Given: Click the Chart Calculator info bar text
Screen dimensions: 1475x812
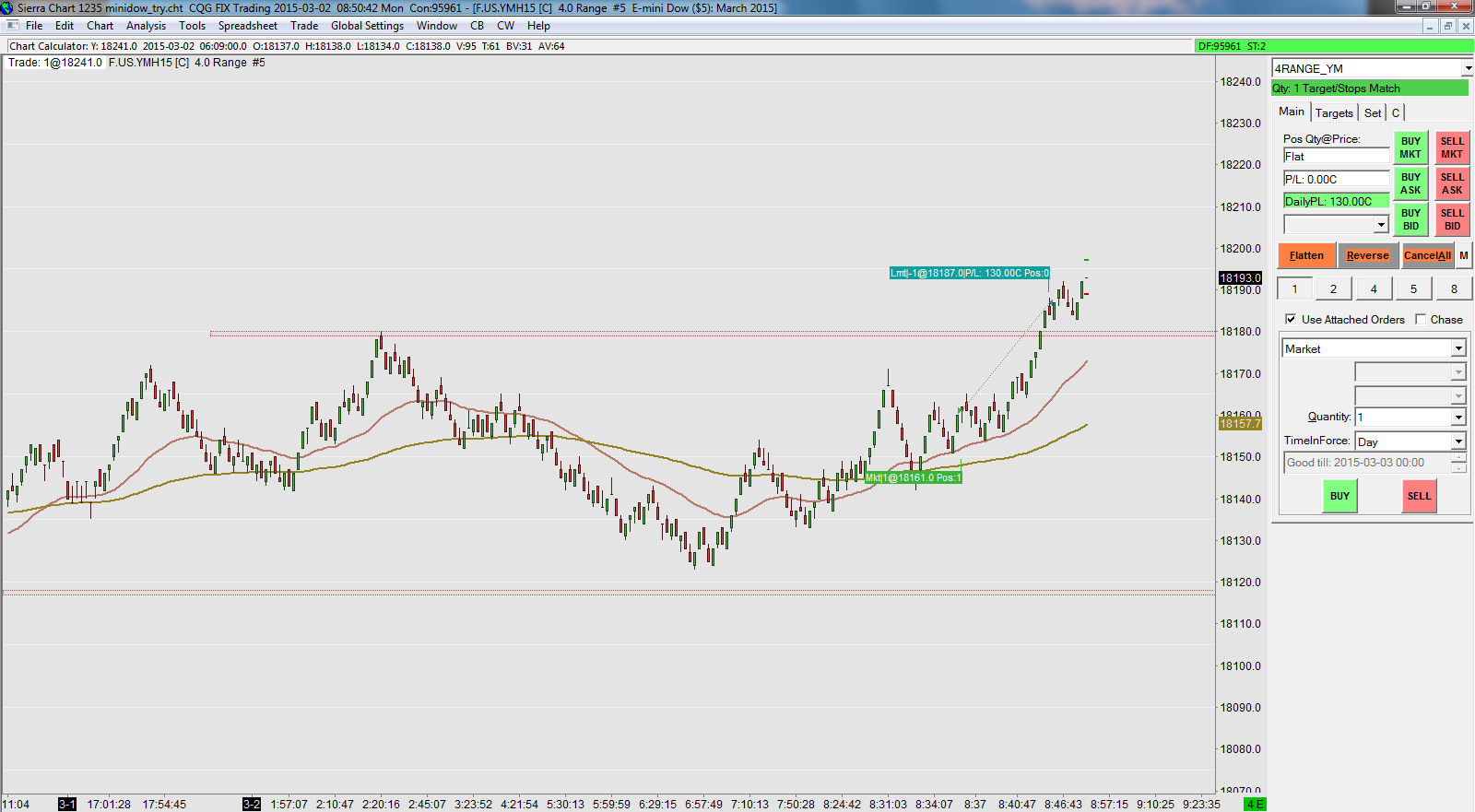Looking at the screenshot, I should point(287,46).
